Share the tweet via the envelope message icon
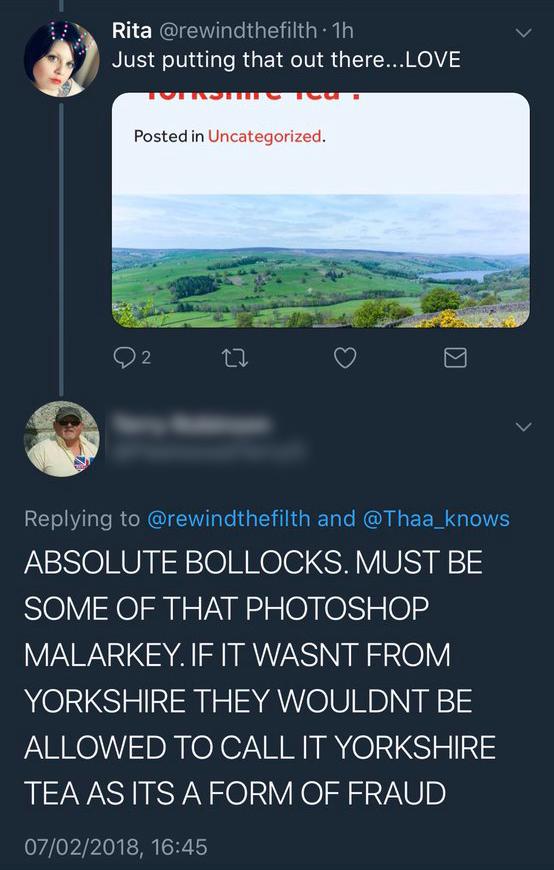 point(456,358)
